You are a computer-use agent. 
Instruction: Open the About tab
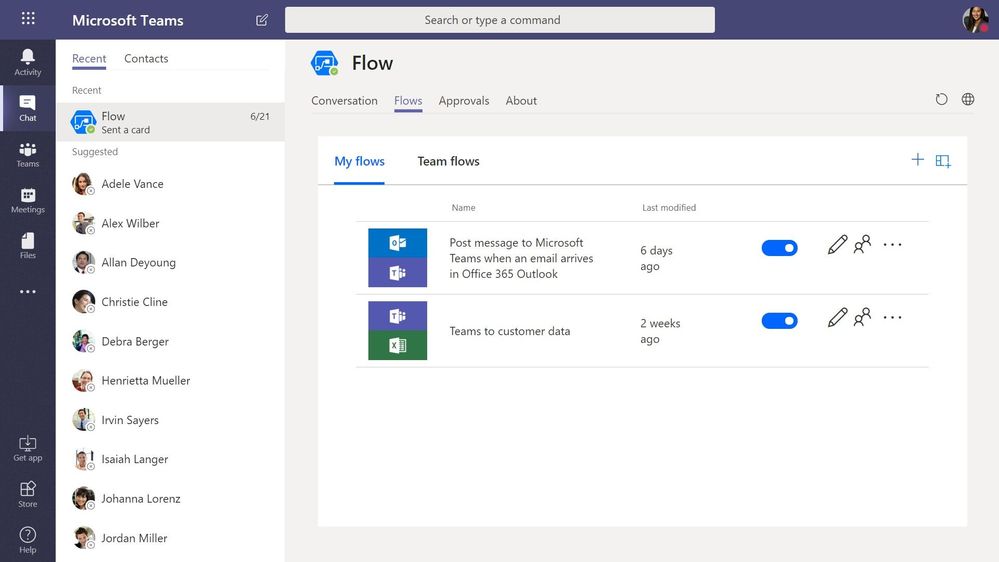pos(521,101)
